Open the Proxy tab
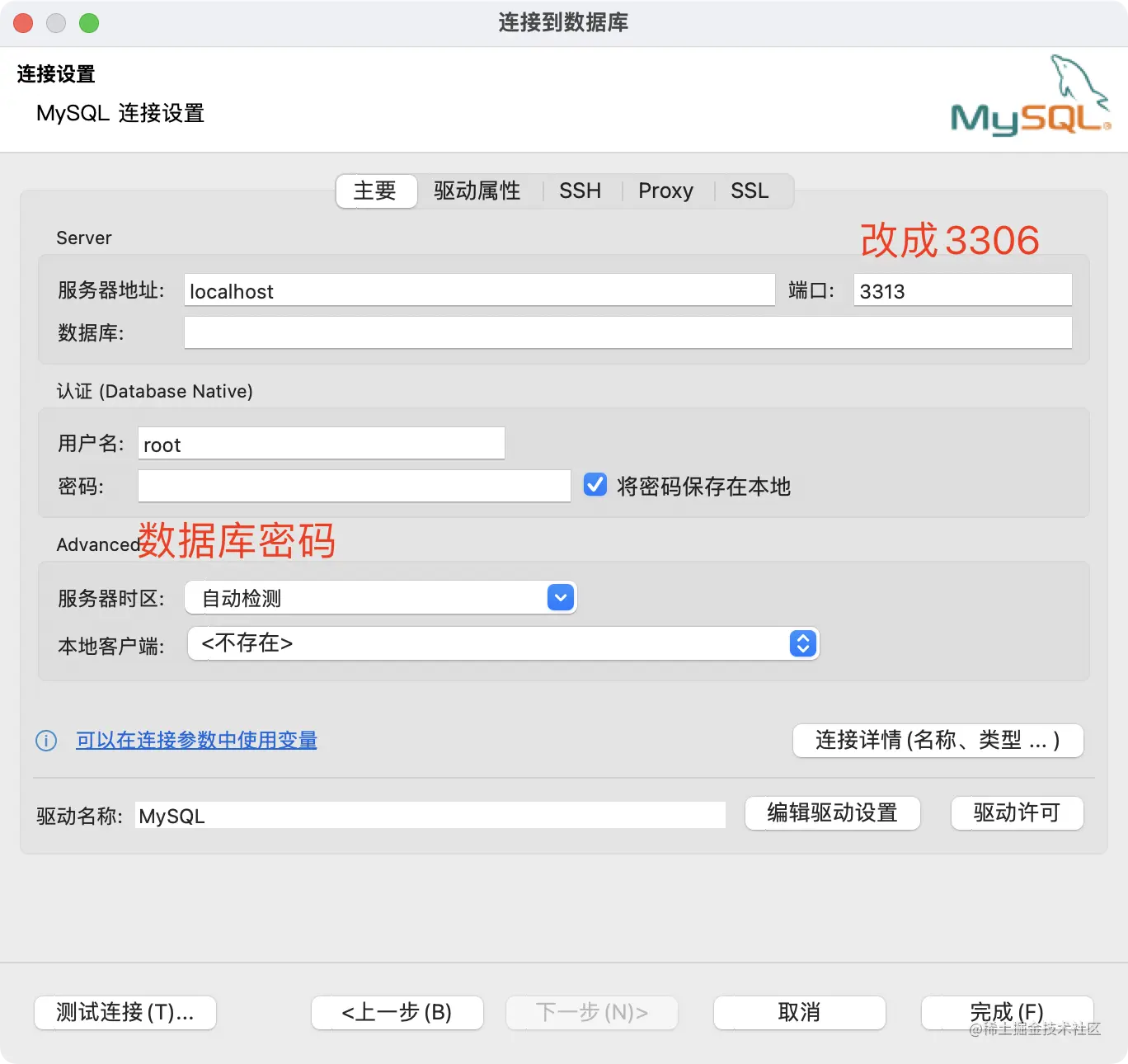 pyautogui.click(x=665, y=191)
